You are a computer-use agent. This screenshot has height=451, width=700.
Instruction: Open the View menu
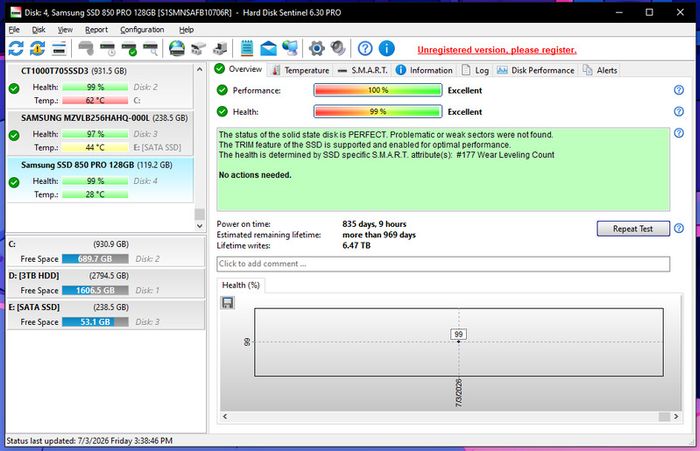coord(65,29)
